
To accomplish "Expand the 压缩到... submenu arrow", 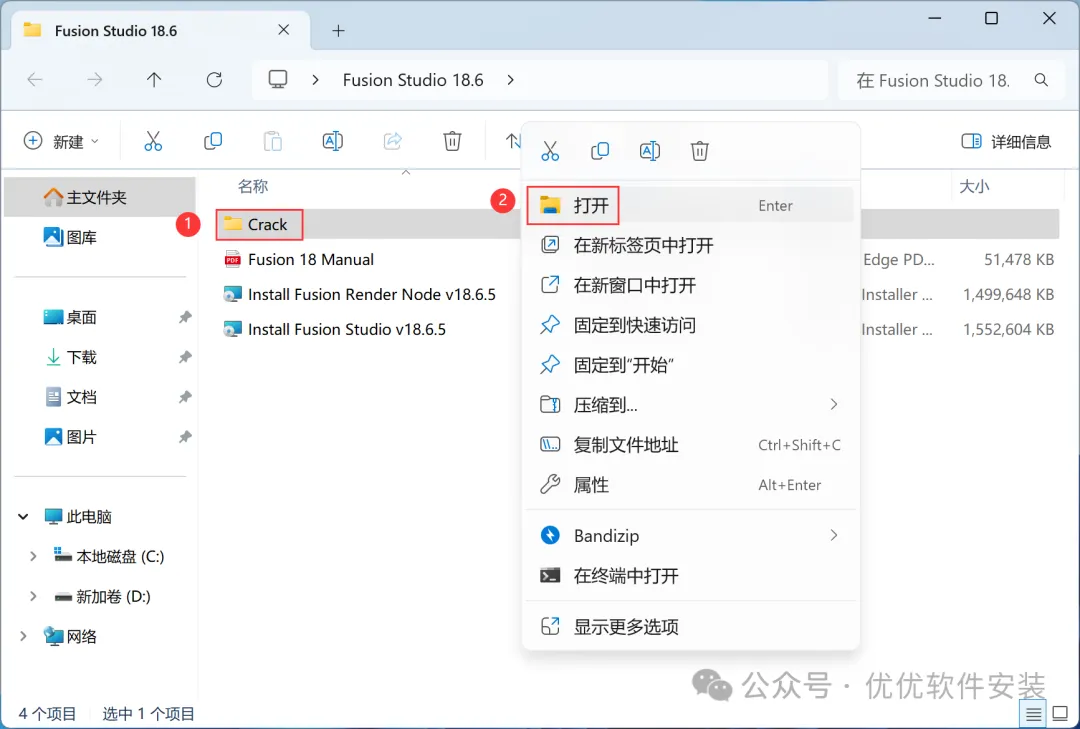I will point(834,404).
